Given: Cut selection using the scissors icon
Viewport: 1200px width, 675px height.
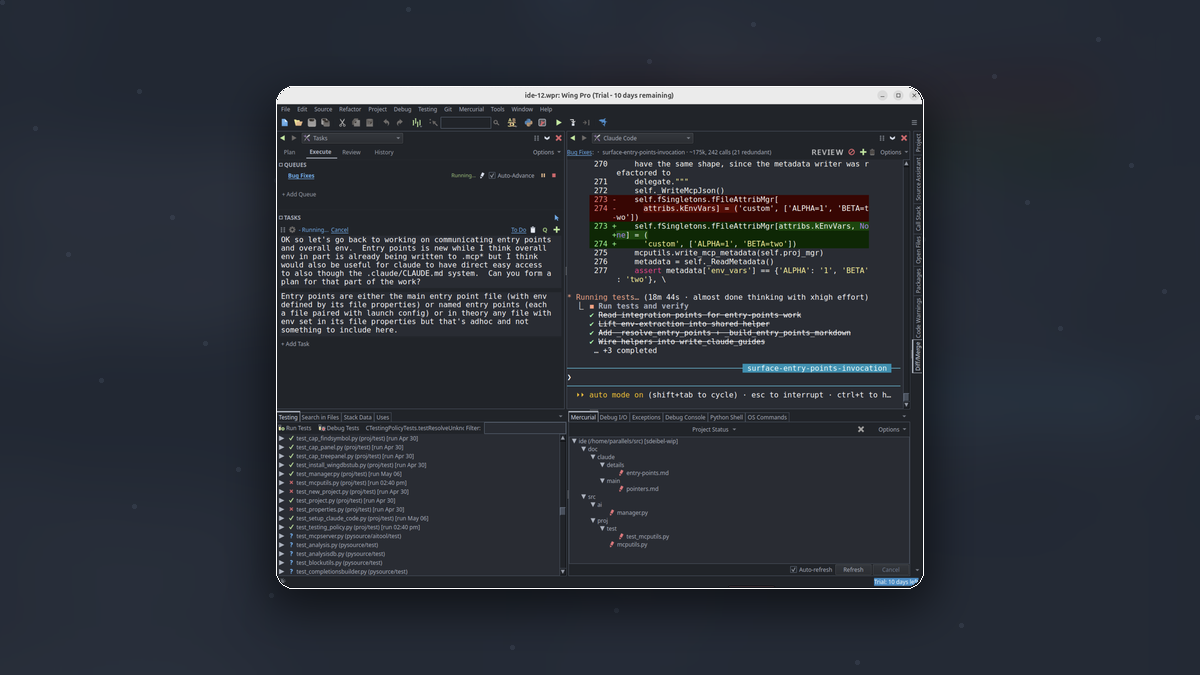Looking at the screenshot, I should pyautogui.click(x=342, y=122).
